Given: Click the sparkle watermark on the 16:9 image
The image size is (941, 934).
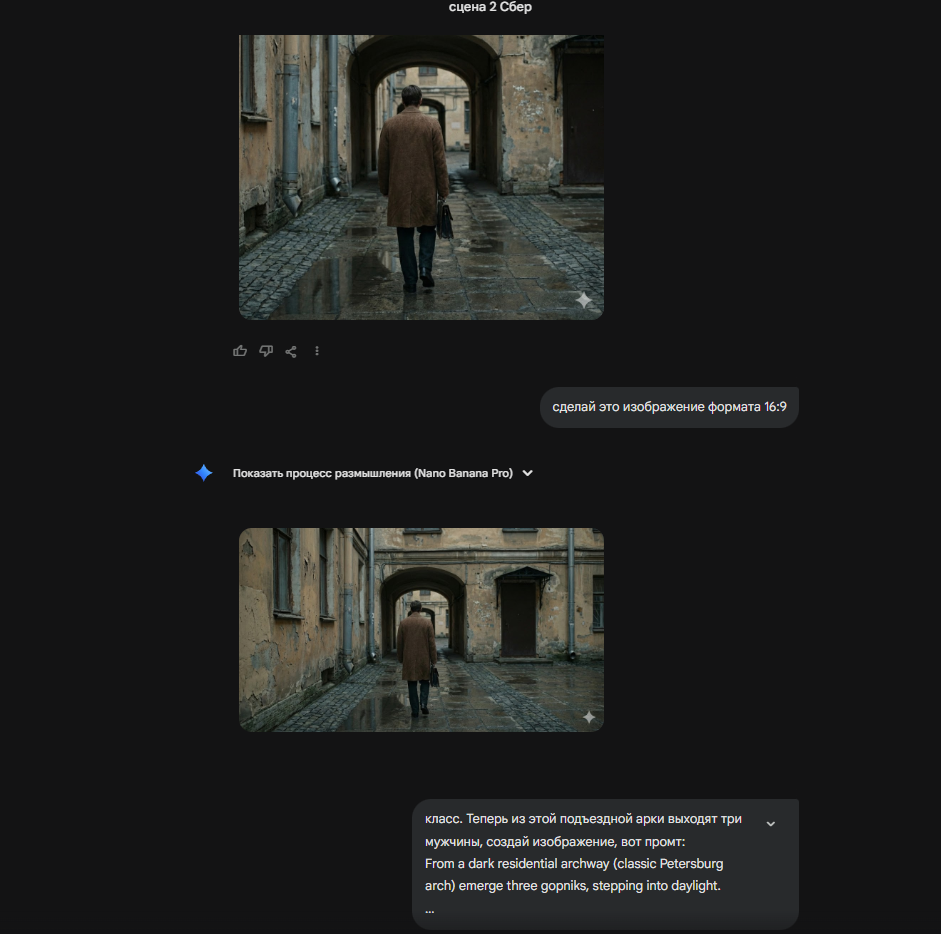Looking at the screenshot, I should (x=589, y=717).
